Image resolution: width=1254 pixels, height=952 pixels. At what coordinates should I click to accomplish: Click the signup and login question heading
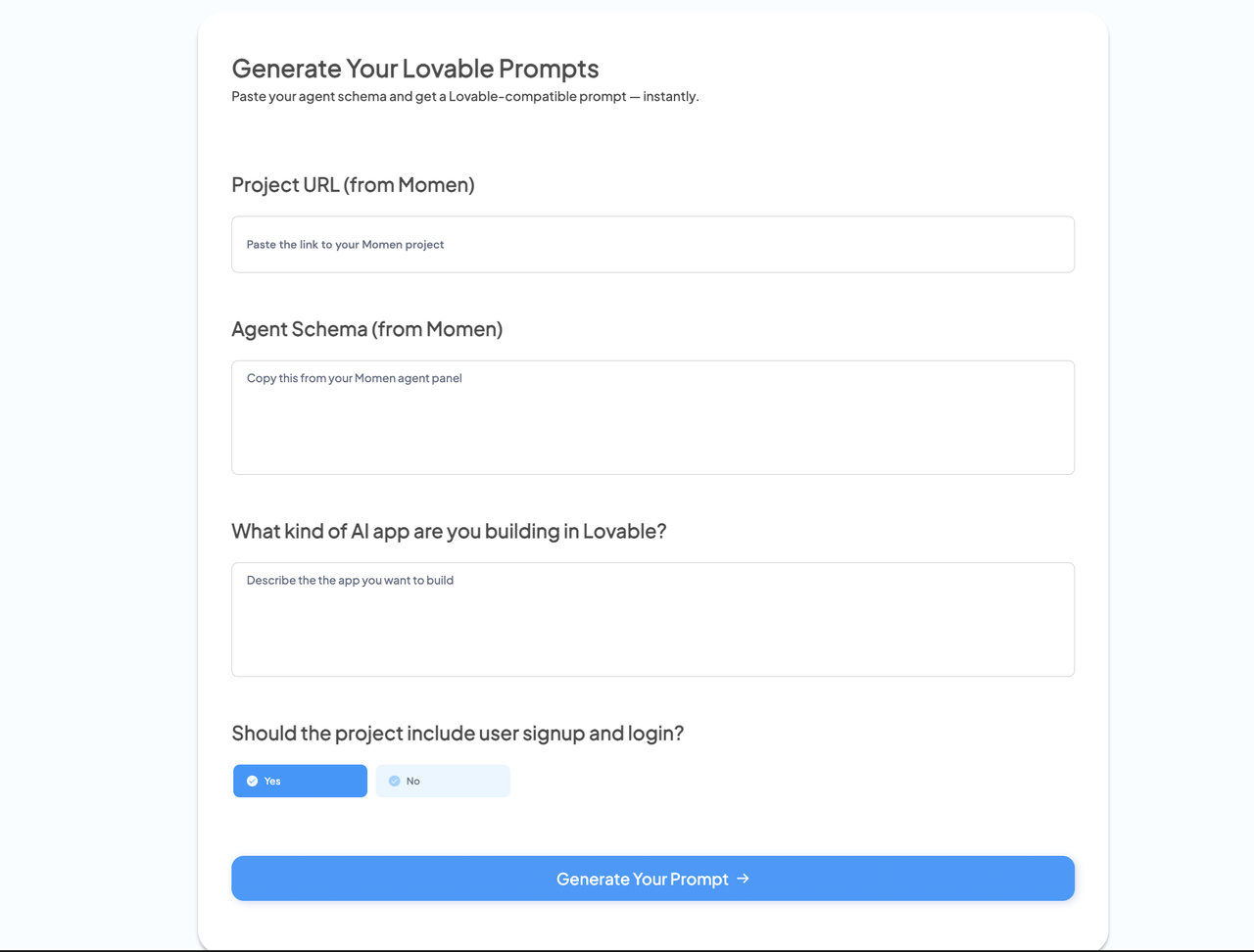(458, 734)
